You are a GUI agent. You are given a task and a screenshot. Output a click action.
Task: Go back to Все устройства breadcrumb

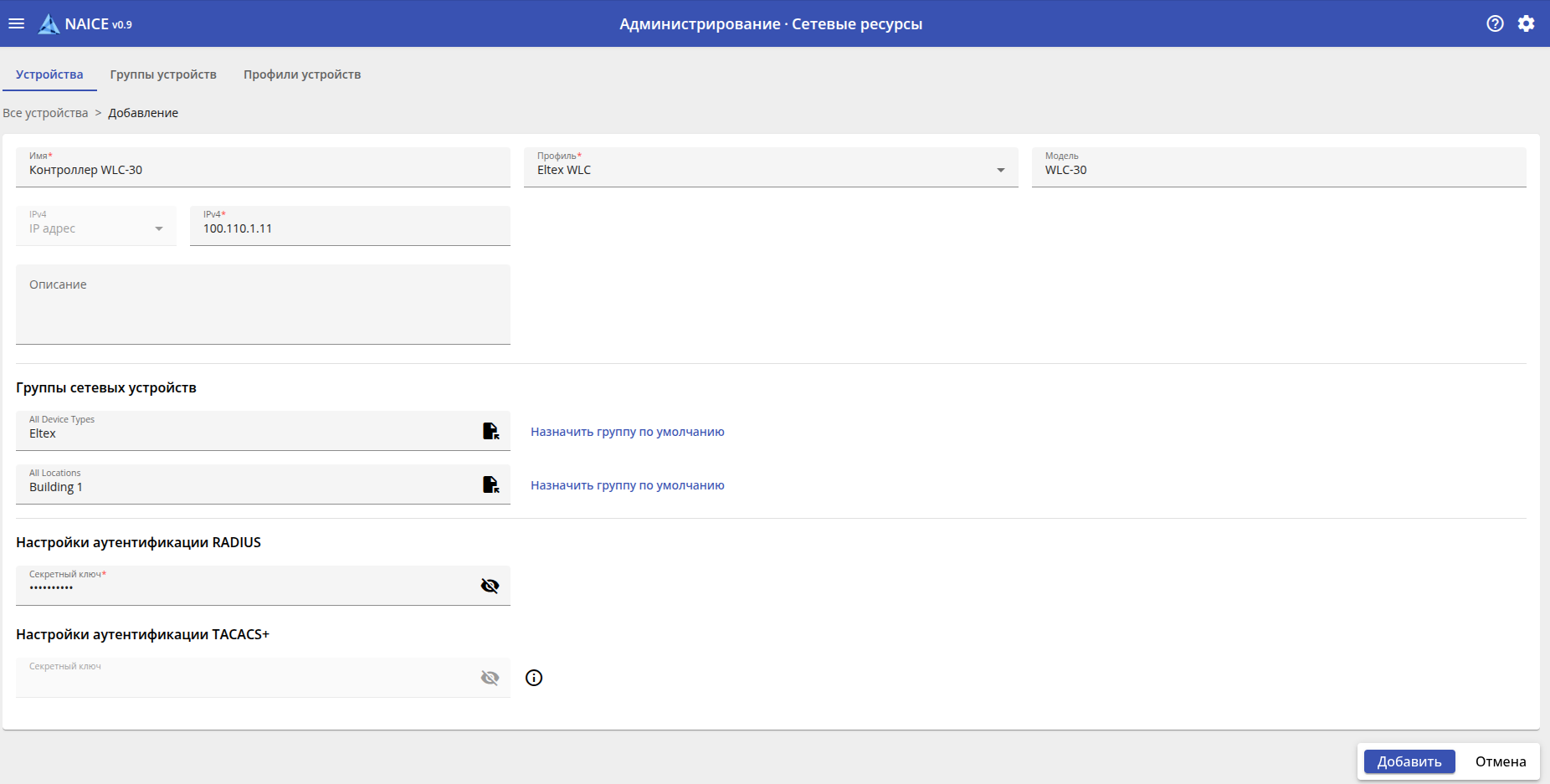click(x=45, y=113)
